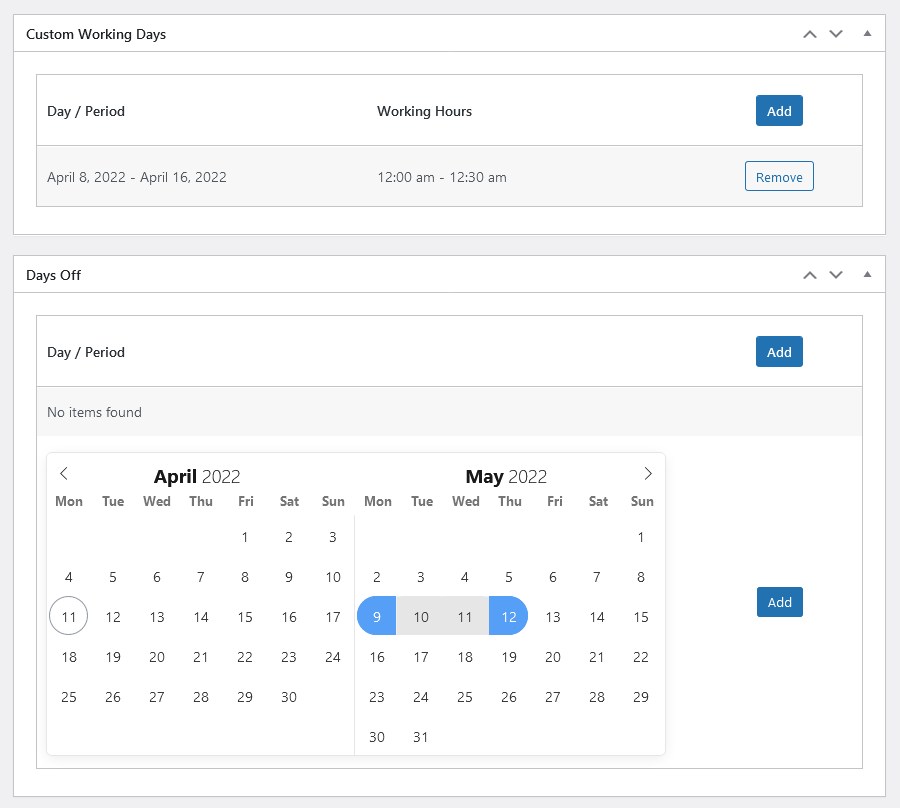This screenshot has height=808, width=900.
Task: Move Days Off panel up
Action: [x=810, y=275]
